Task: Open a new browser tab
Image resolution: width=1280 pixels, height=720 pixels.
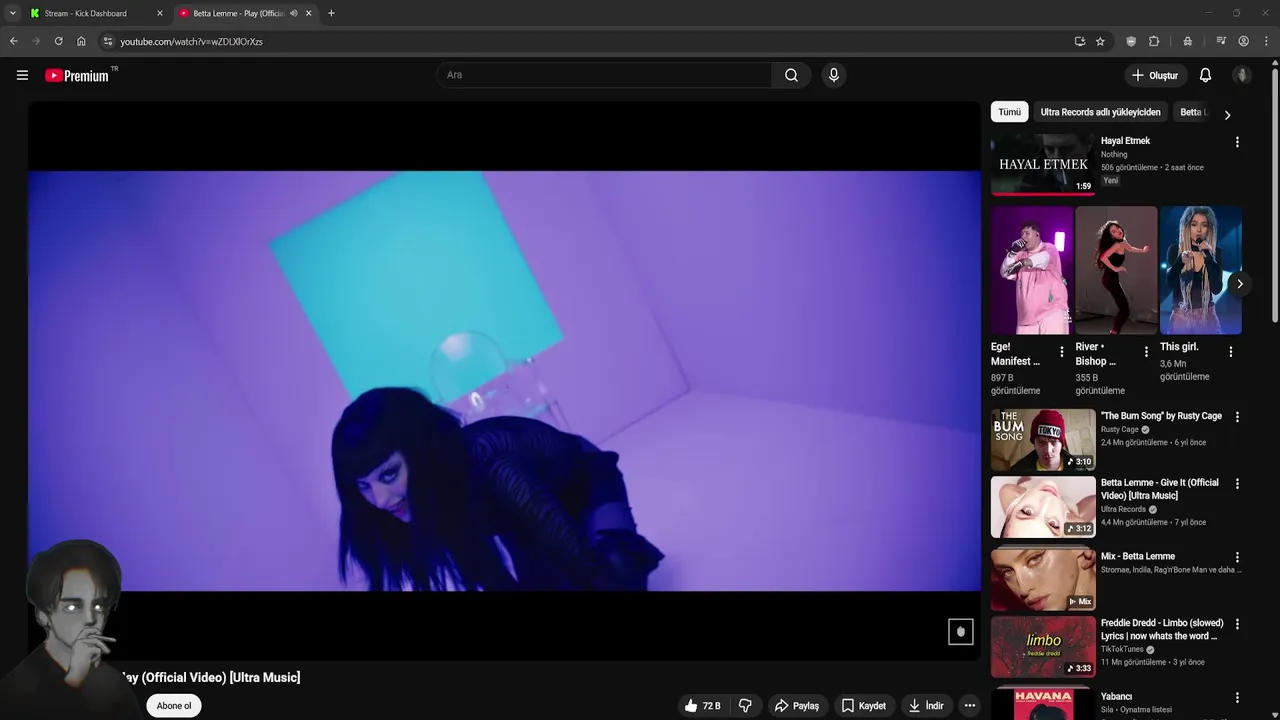Action: pyautogui.click(x=331, y=13)
